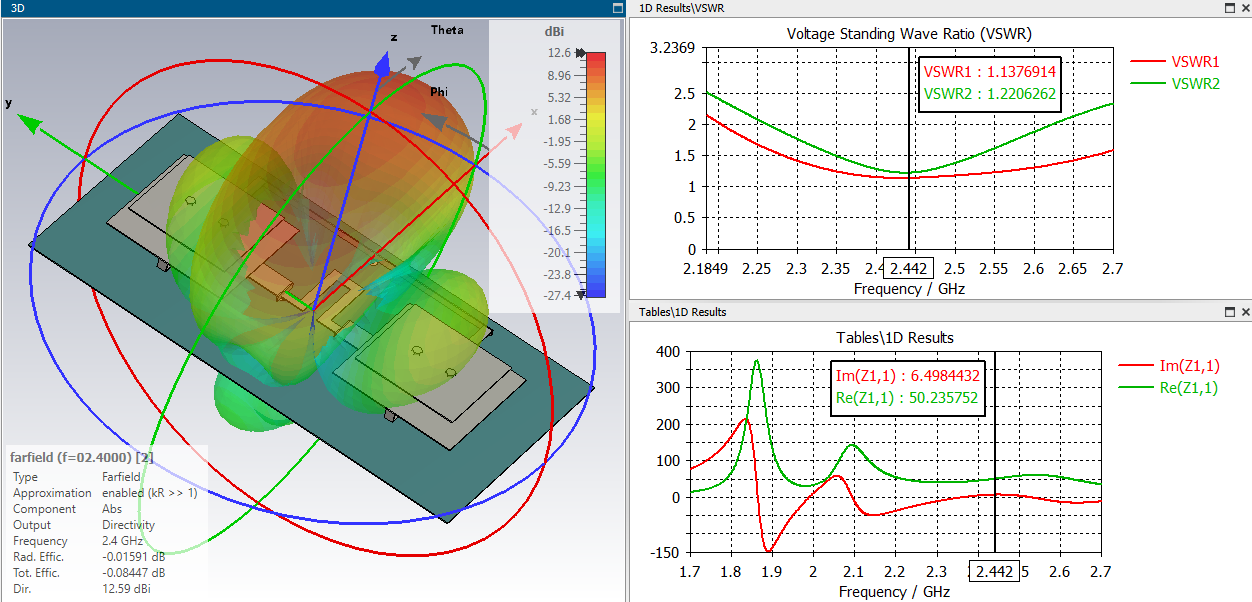The height and width of the screenshot is (602, 1252).
Task: Click the faded x axis arrowhead
Action: pos(516,131)
